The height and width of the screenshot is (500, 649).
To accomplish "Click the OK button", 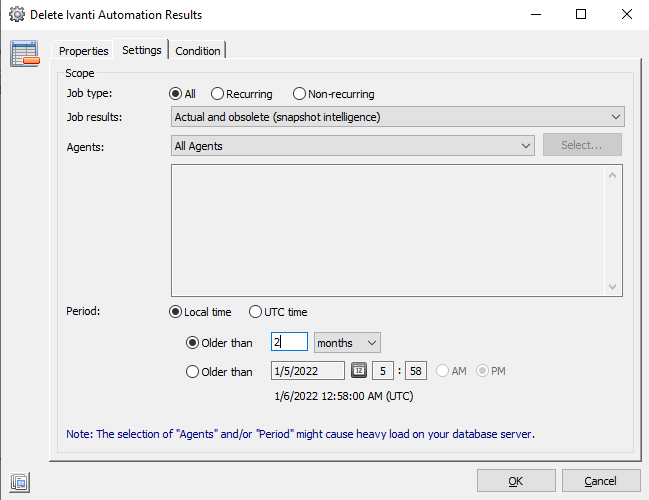I will (516, 481).
